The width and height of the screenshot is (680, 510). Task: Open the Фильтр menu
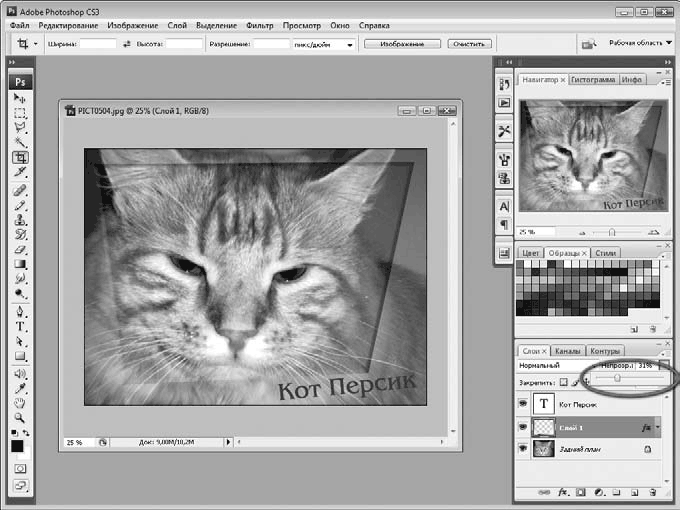click(x=259, y=24)
